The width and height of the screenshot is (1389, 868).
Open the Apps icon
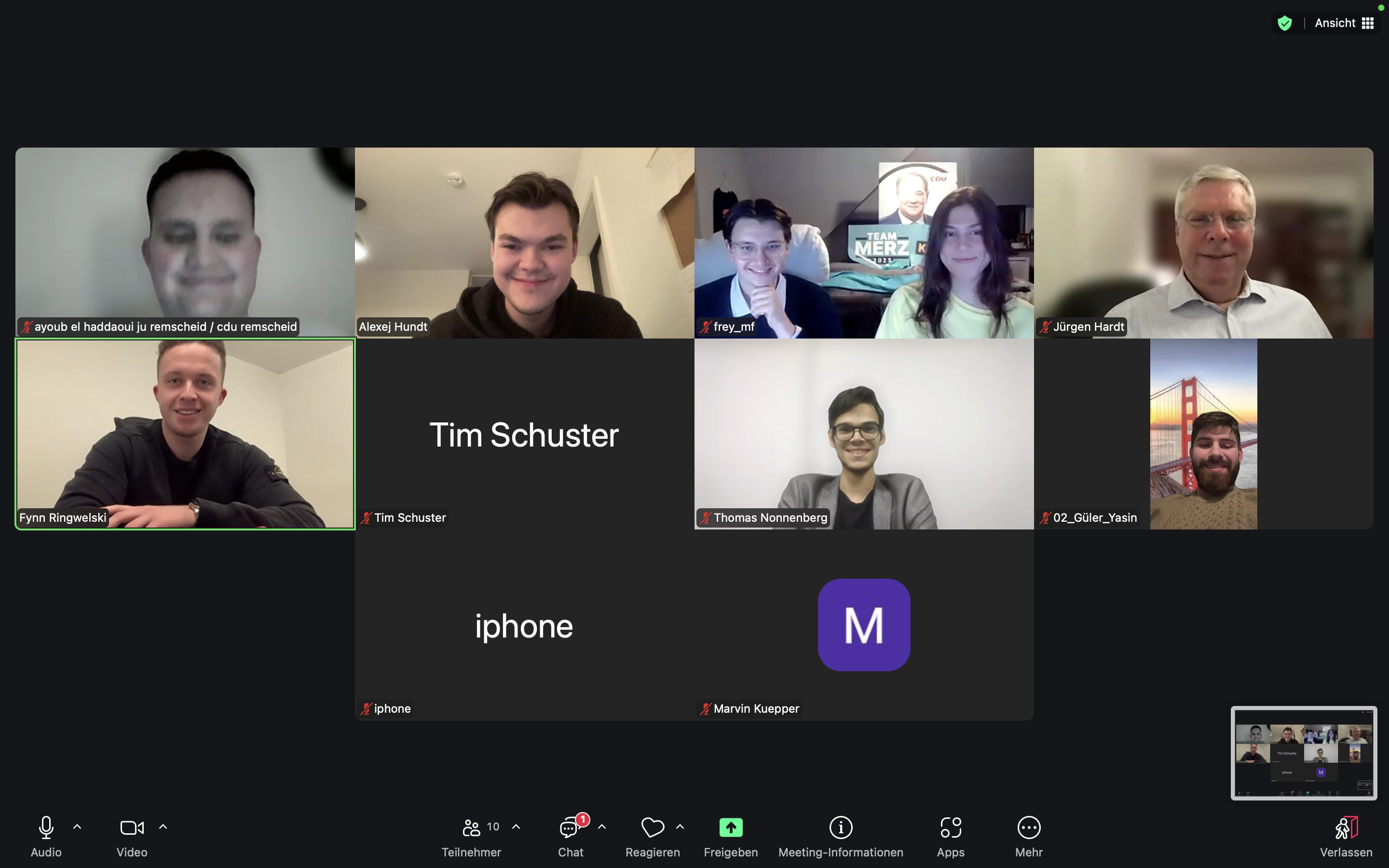coord(951,827)
